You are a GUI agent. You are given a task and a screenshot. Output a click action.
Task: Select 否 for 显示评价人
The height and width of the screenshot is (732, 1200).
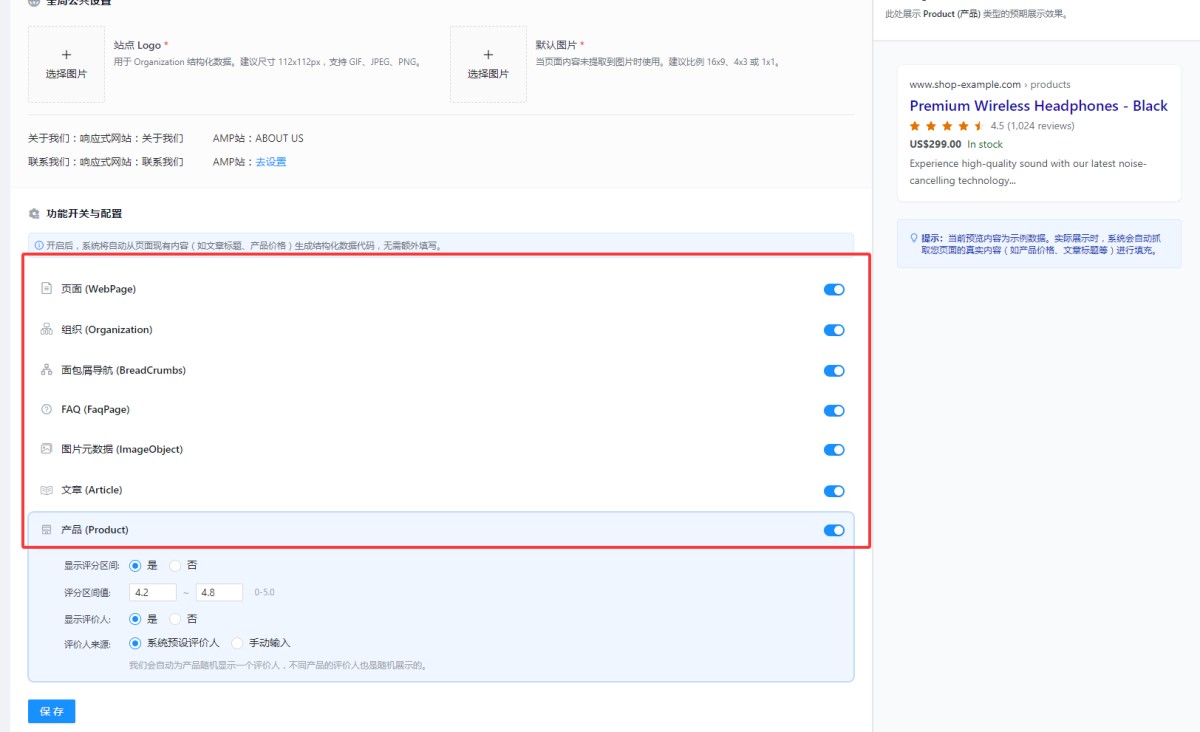tap(176, 619)
